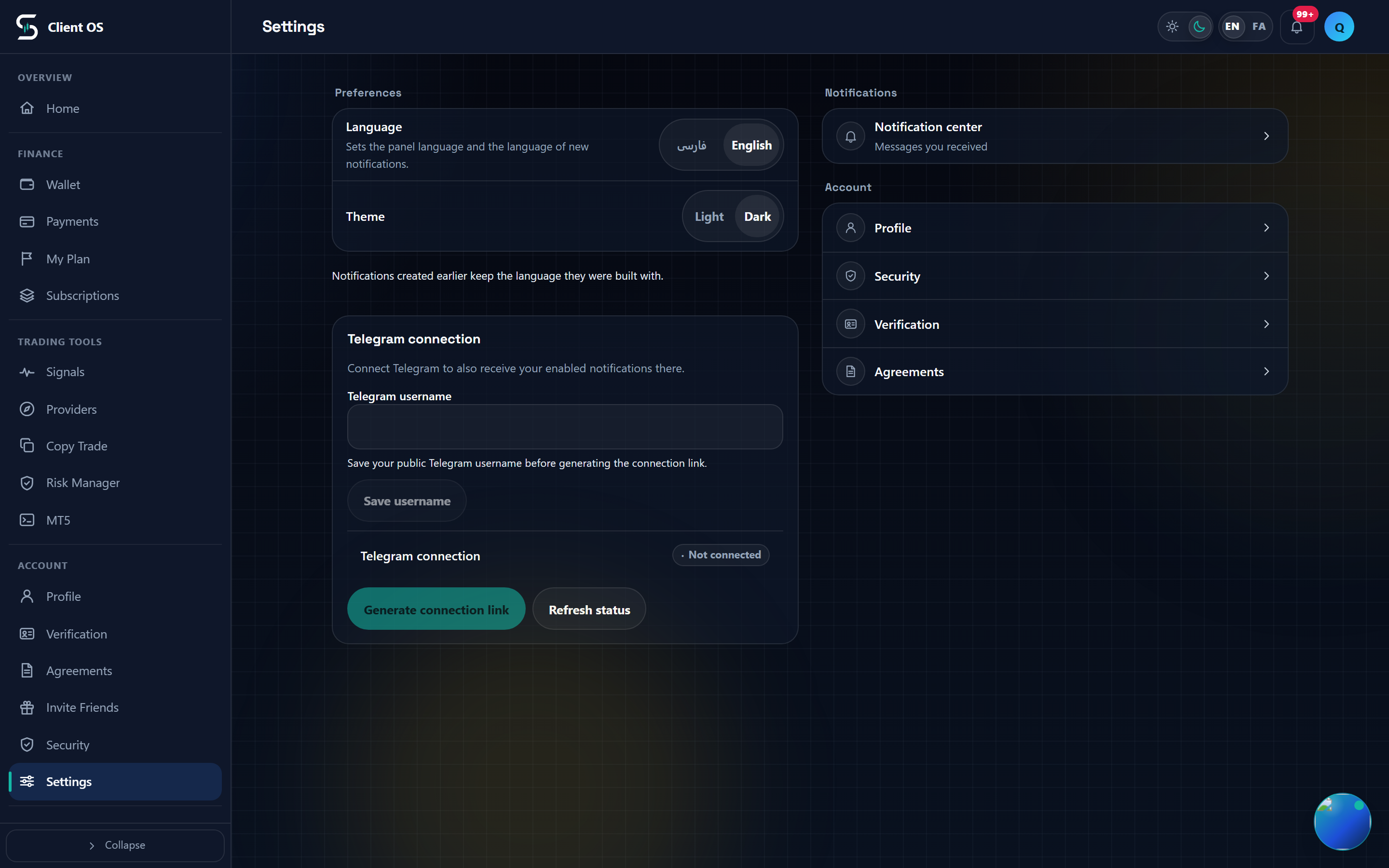1389x868 pixels.
Task: Click the Account Verification card circle icon
Action: point(851,325)
